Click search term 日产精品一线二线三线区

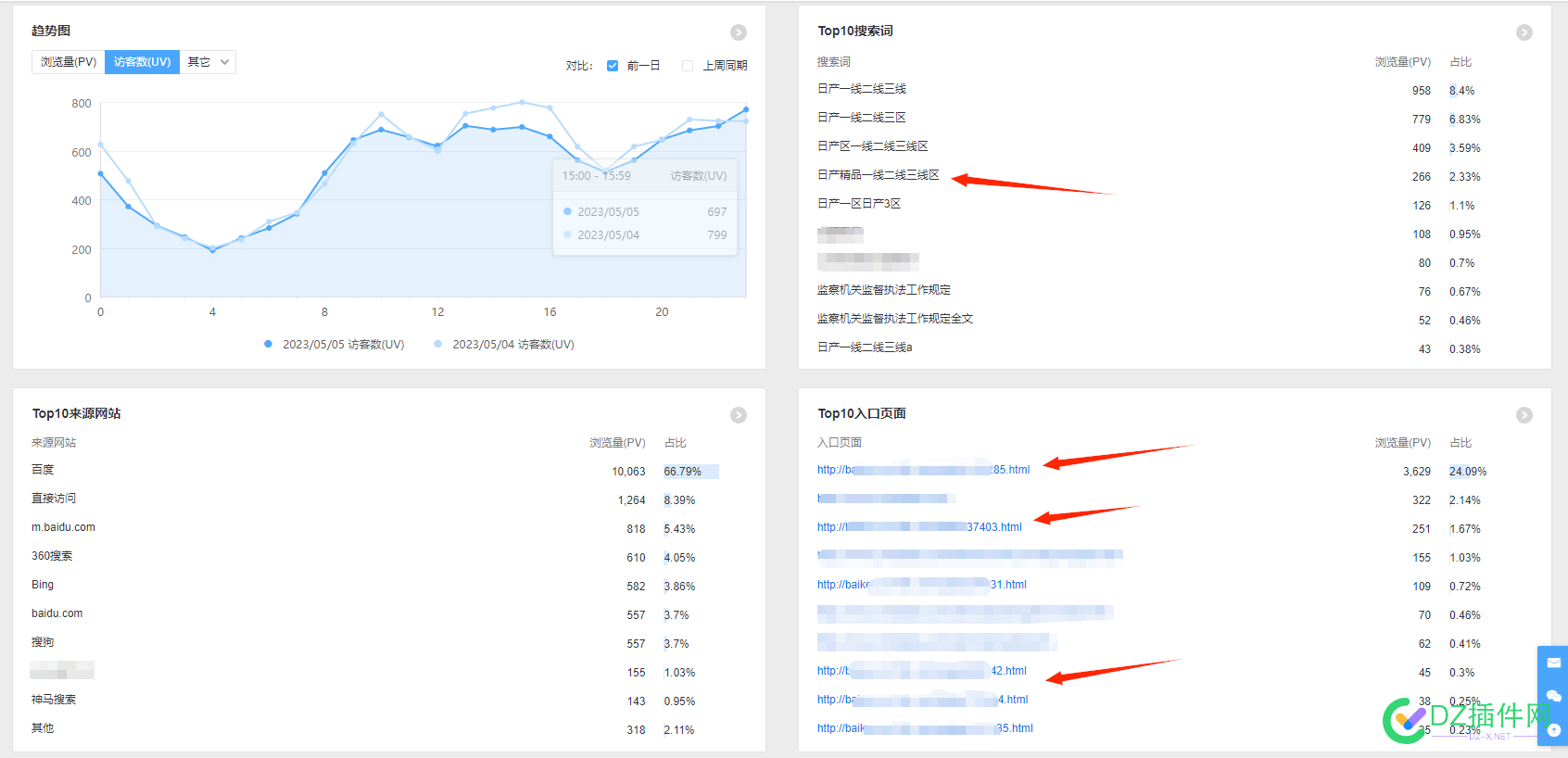(878, 175)
